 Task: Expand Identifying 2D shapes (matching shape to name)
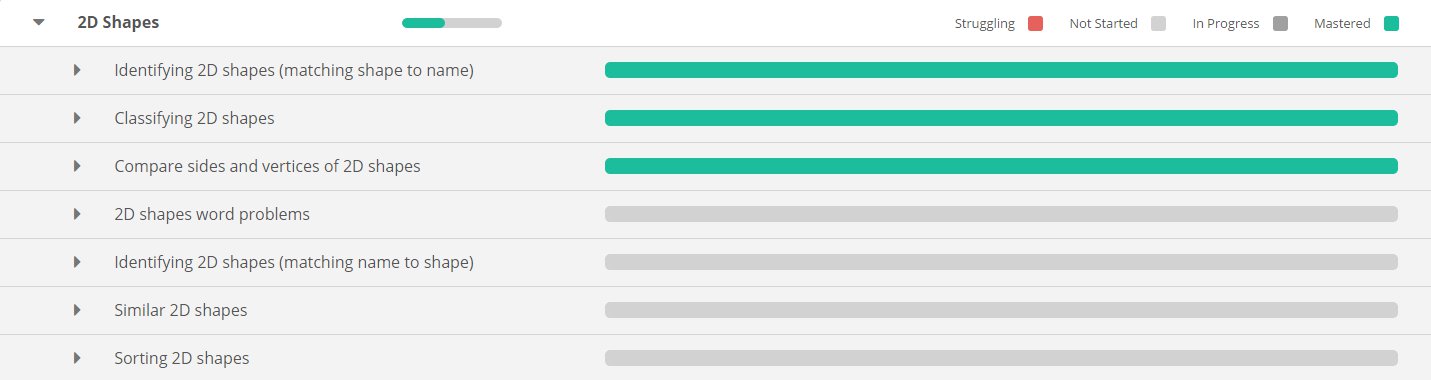tap(77, 70)
